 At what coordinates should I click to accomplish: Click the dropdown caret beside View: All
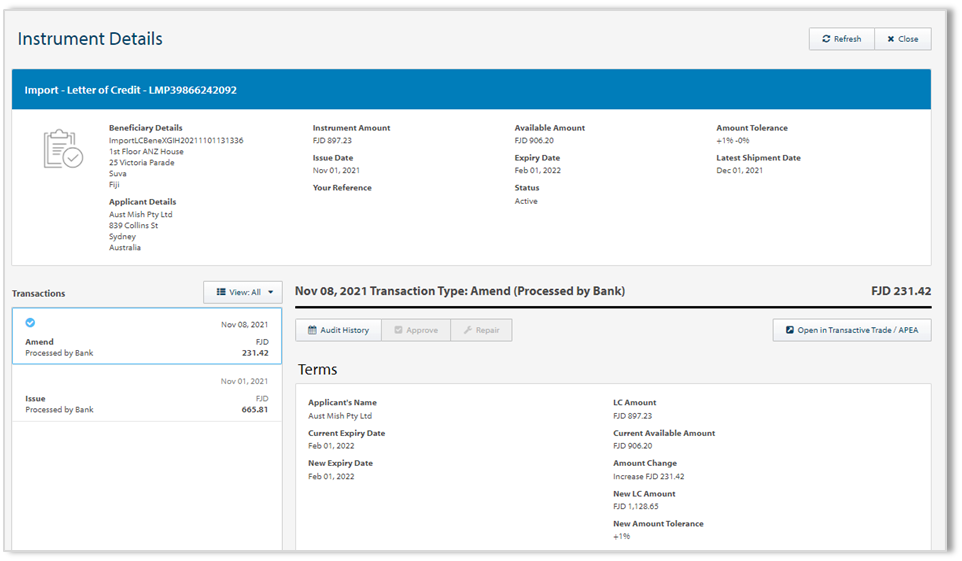point(270,292)
